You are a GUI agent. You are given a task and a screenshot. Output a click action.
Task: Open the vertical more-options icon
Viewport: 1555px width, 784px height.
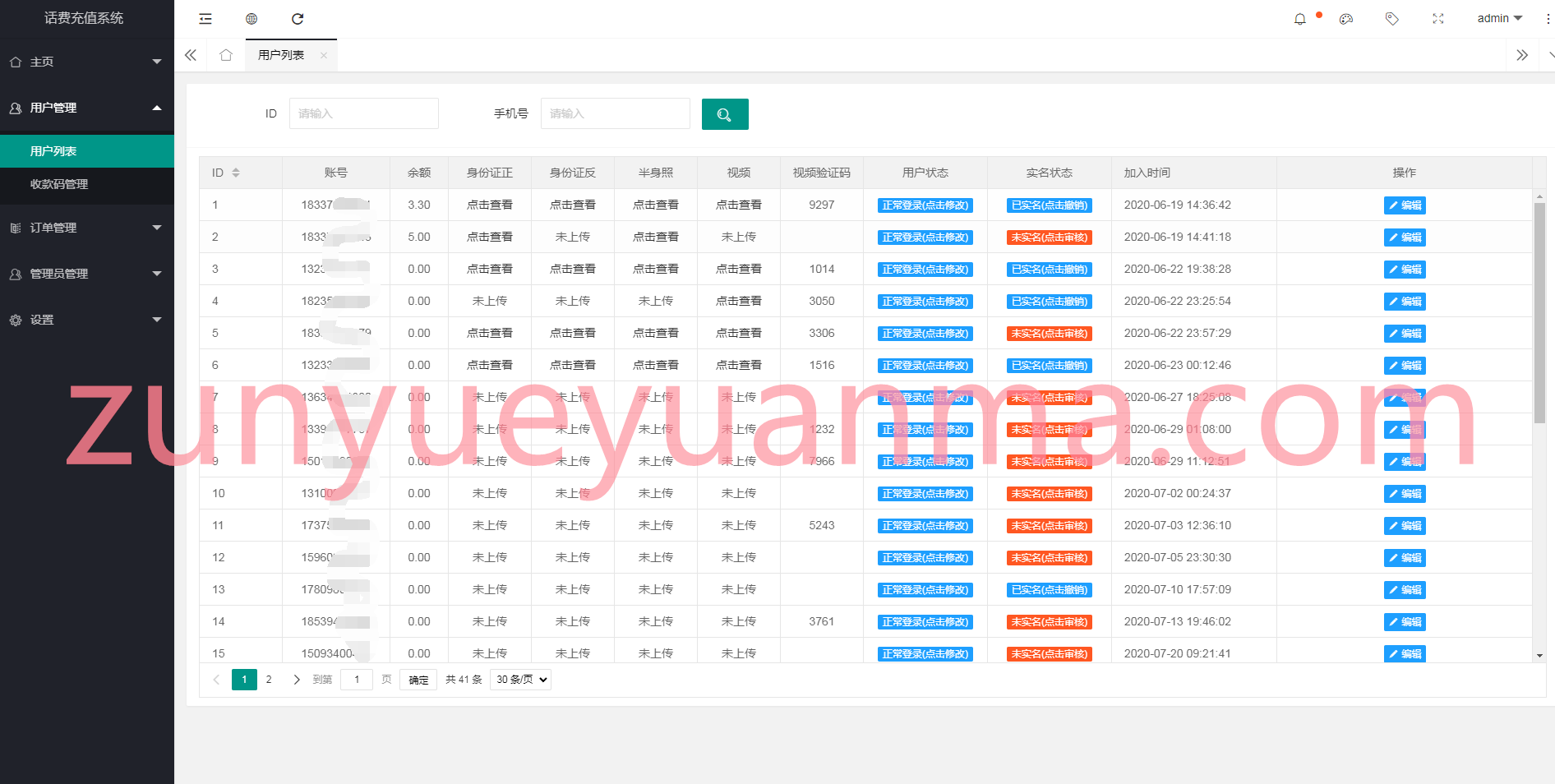pos(1548,19)
